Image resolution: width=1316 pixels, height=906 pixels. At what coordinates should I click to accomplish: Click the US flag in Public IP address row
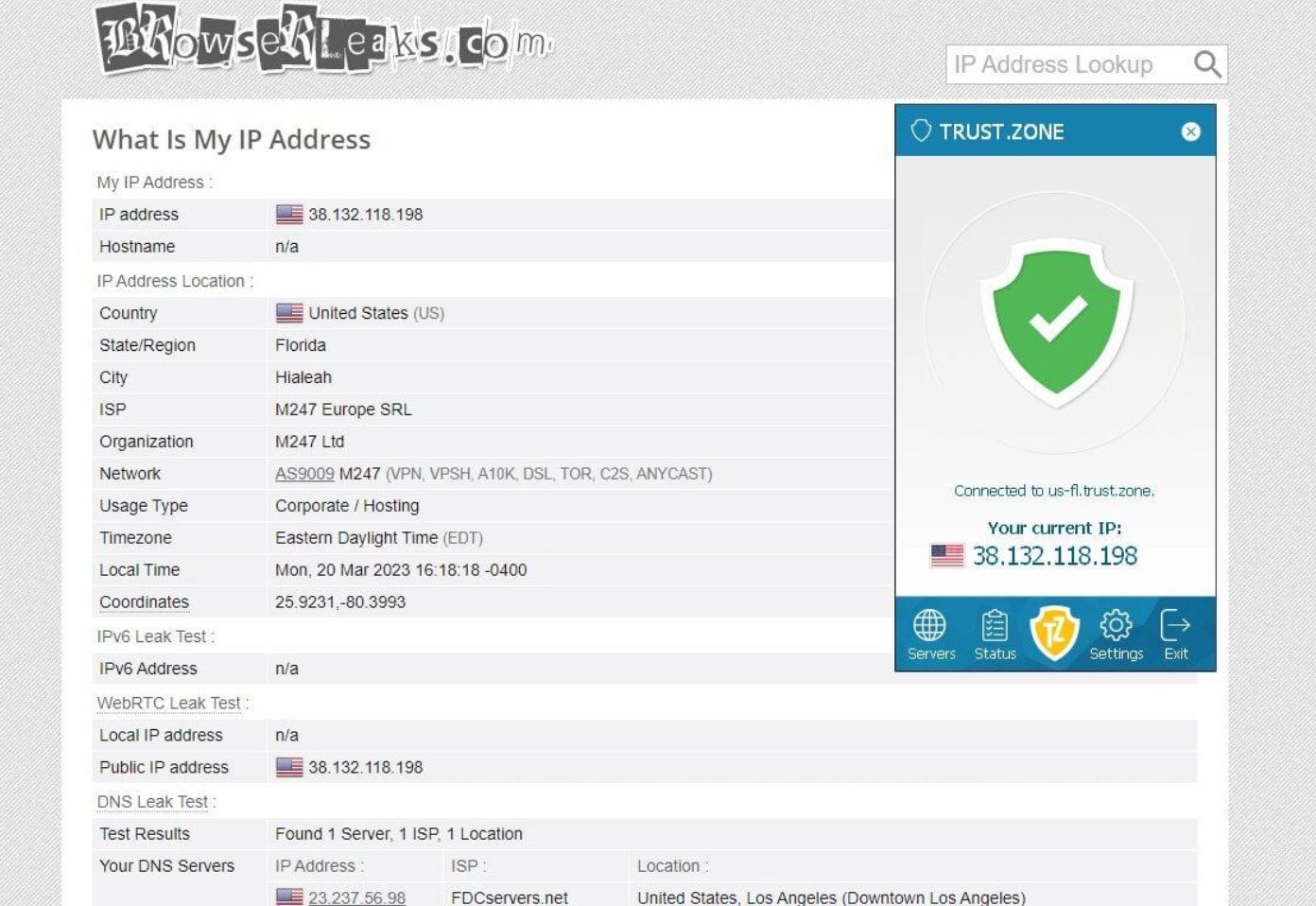289,767
